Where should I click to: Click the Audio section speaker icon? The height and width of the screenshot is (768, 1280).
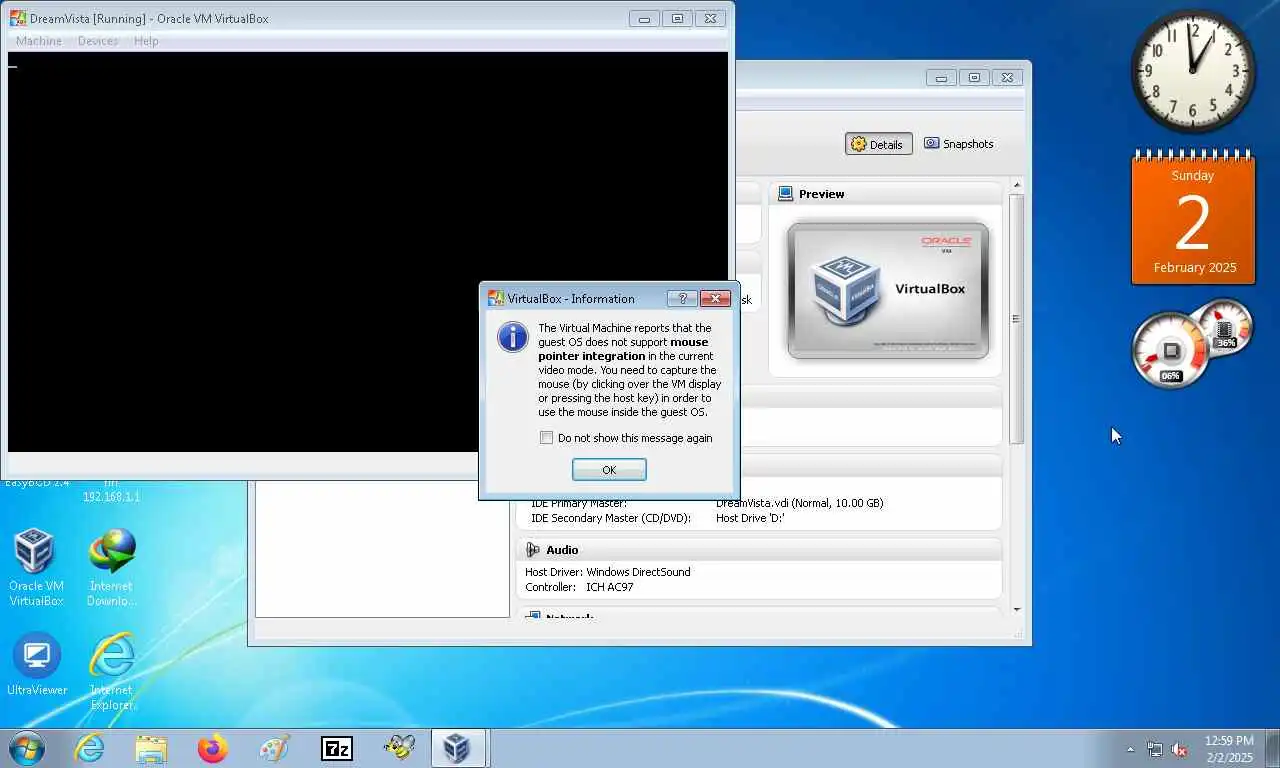tap(533, 550)
